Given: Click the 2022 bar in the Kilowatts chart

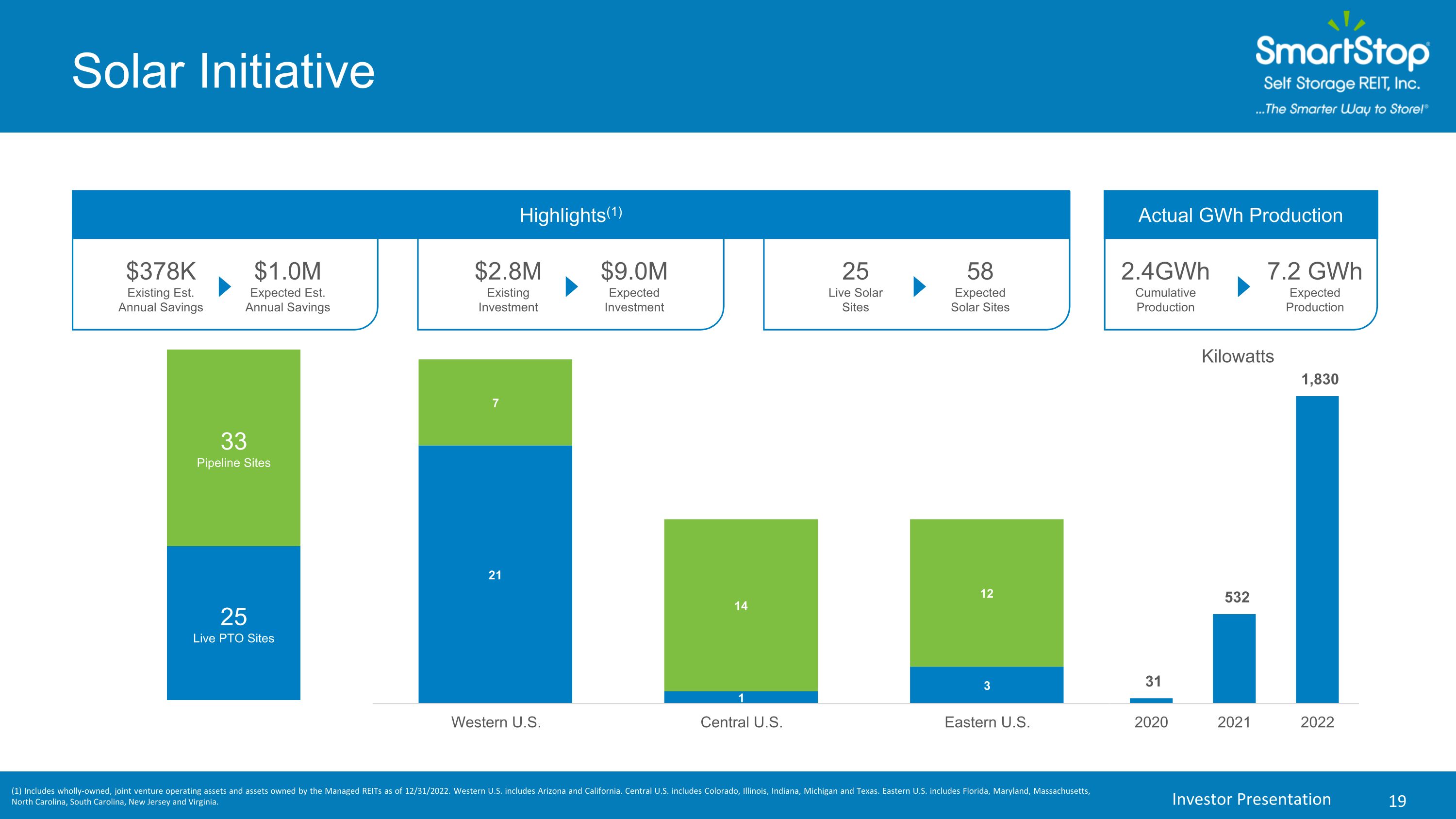Looking at the screenshot, I should click(x=1317, y=550).
